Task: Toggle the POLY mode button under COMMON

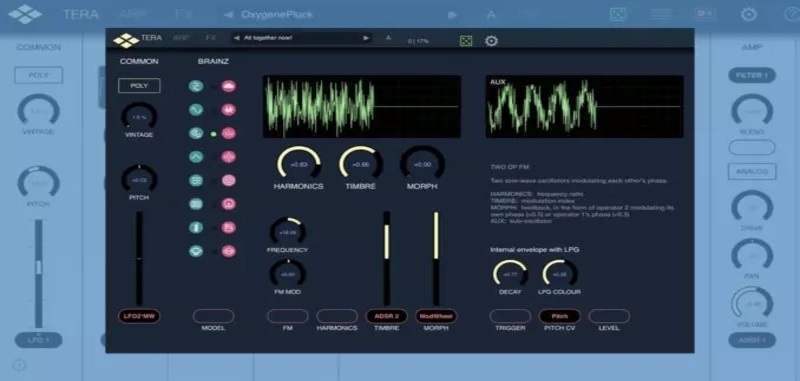Action: 139,86
